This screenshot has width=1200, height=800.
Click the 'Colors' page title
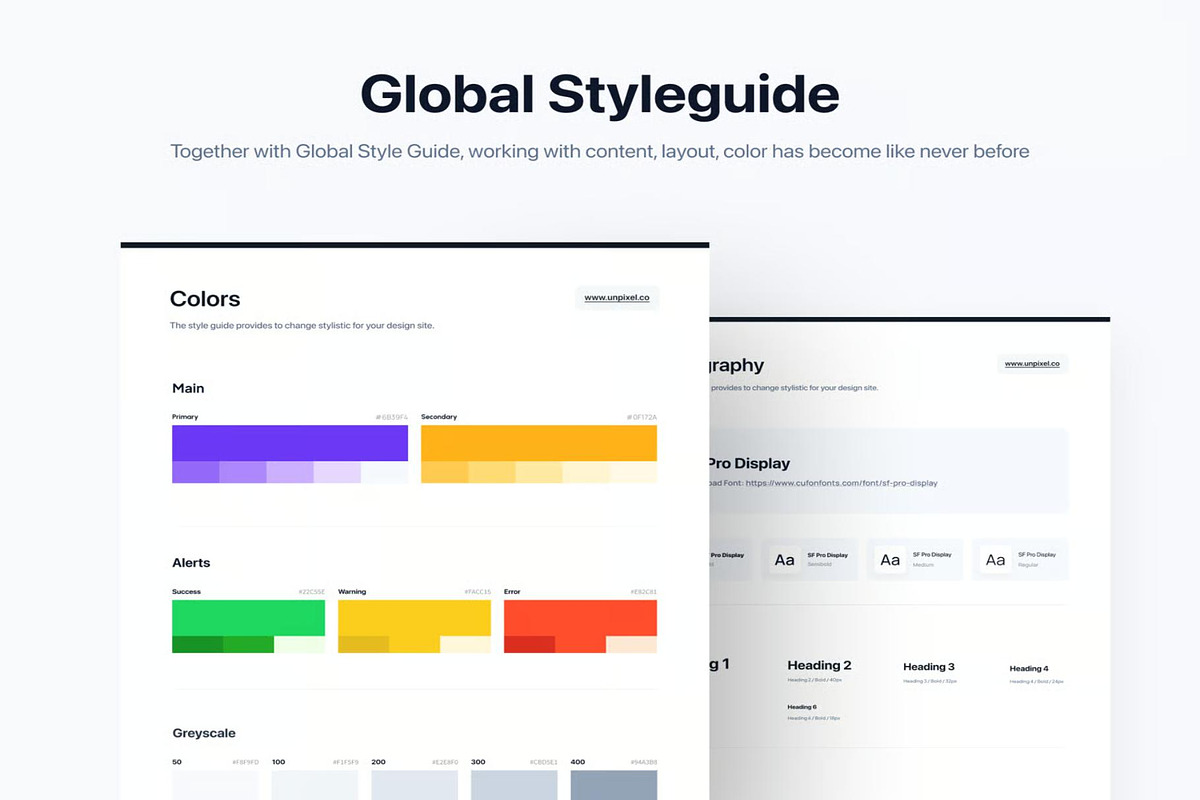pyautogui.click(x=205, y=298)
